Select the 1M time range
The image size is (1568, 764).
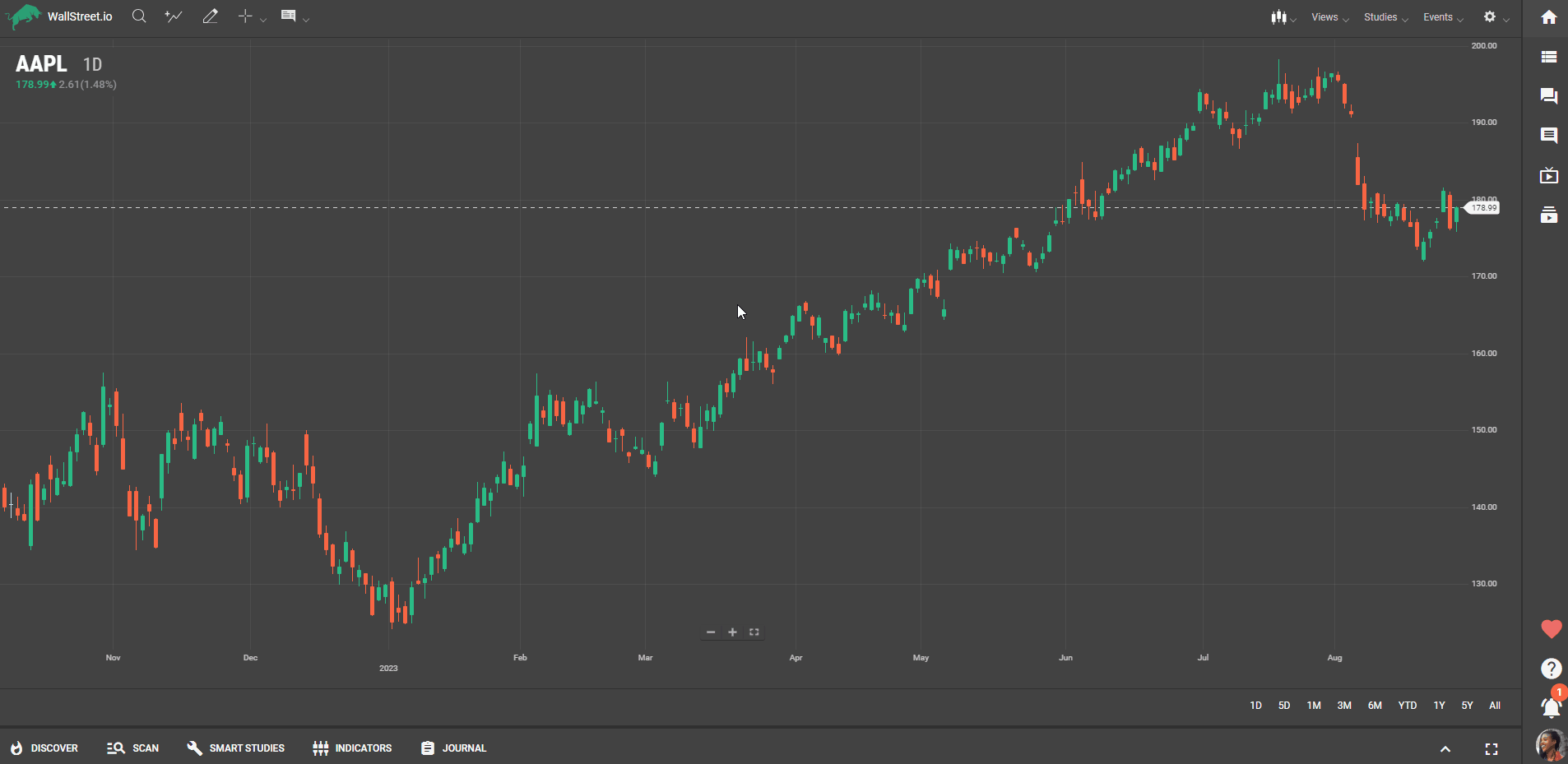coord(1314,706)
